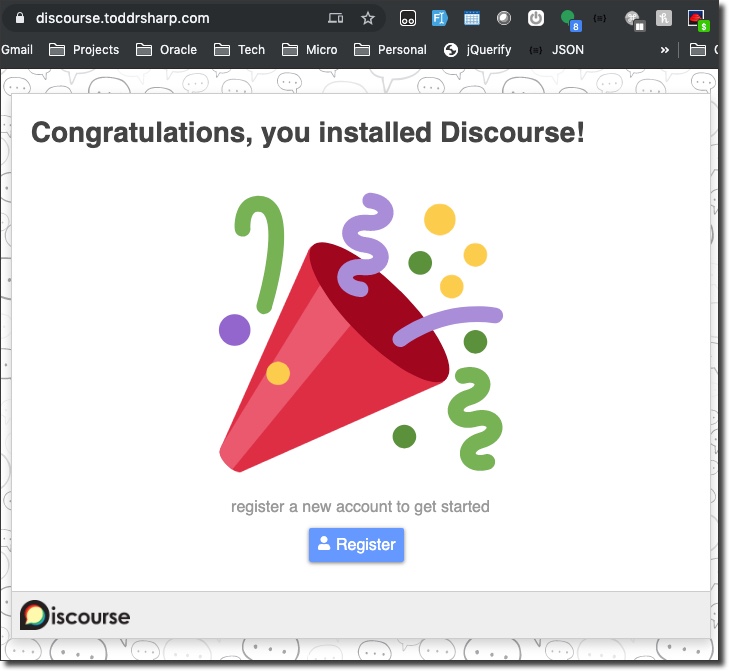Click the jQuerify bookmarklet
This screenshot has width=729, height=671.
coord(477,49)
